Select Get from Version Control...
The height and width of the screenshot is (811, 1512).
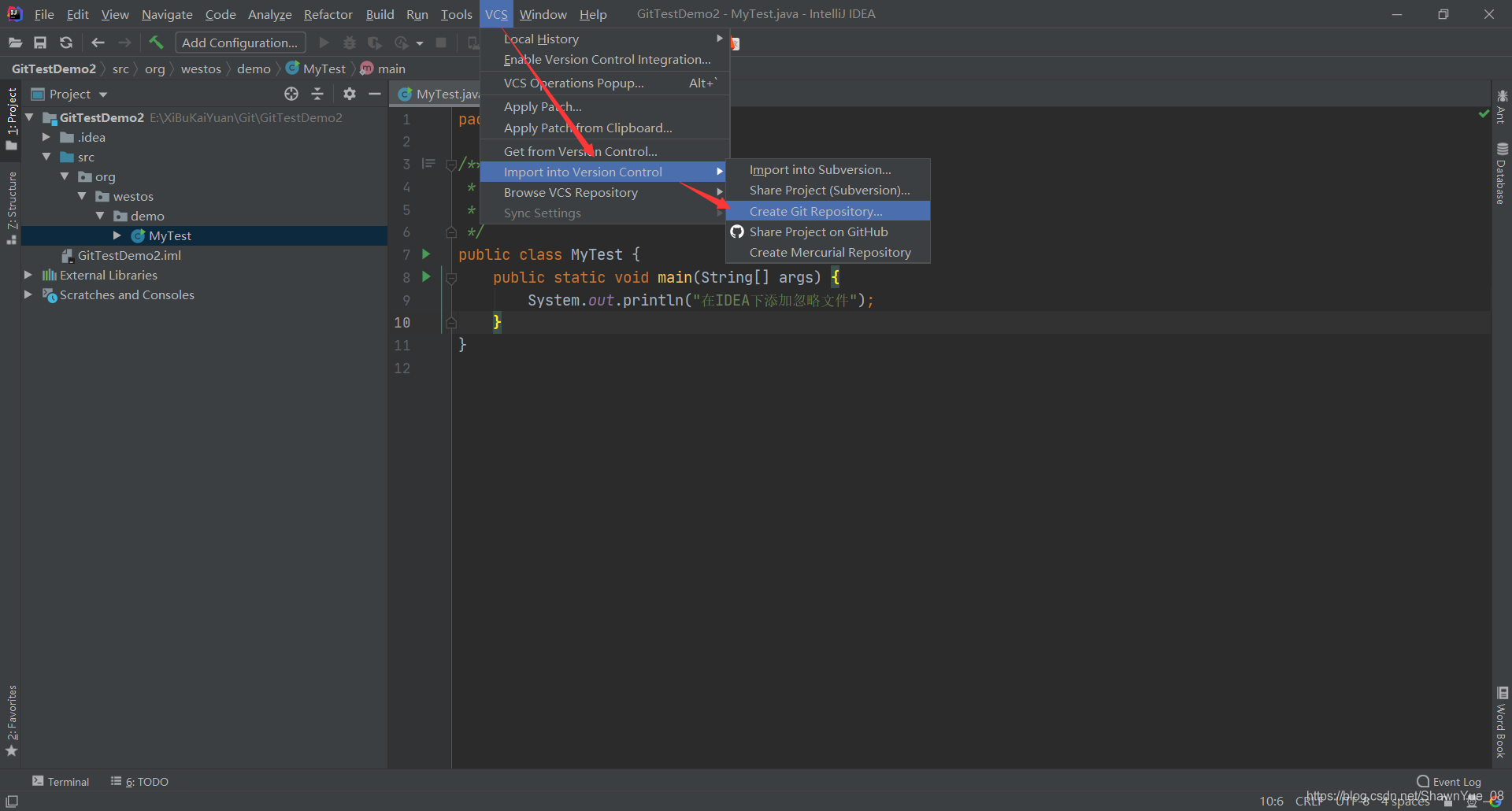click(x=605, y=151)
